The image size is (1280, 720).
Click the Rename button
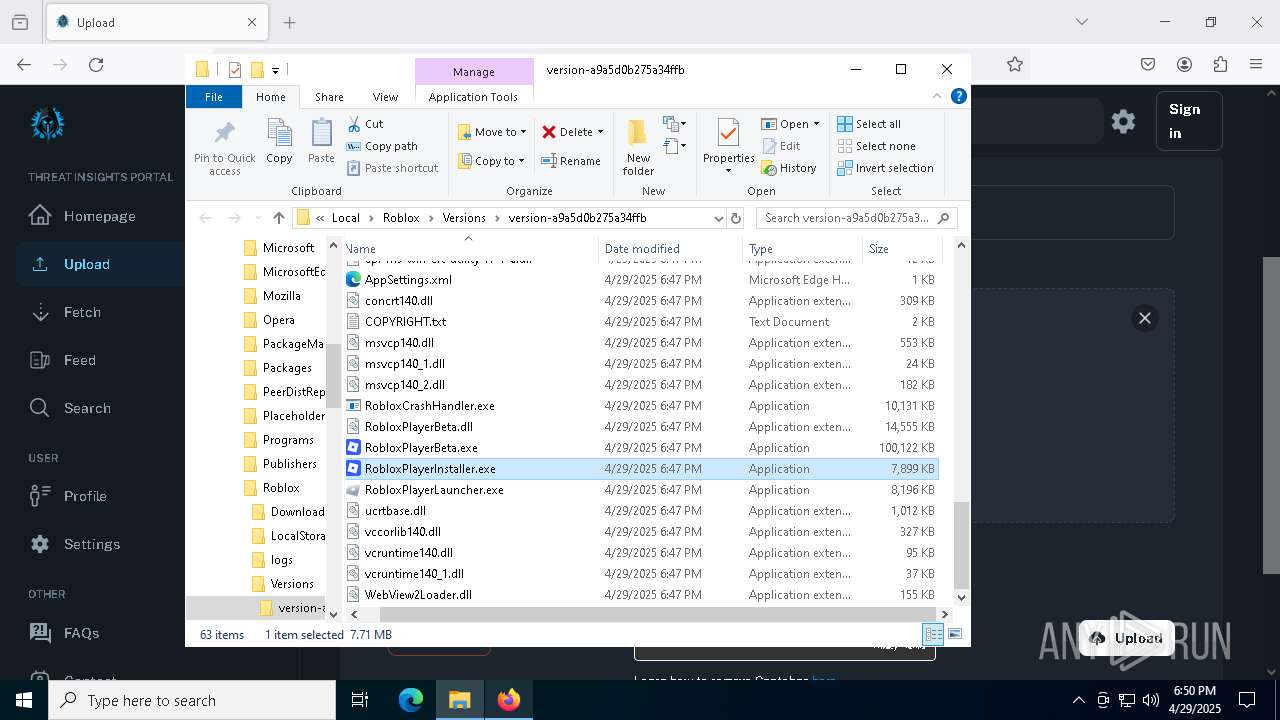click(571, 161)
